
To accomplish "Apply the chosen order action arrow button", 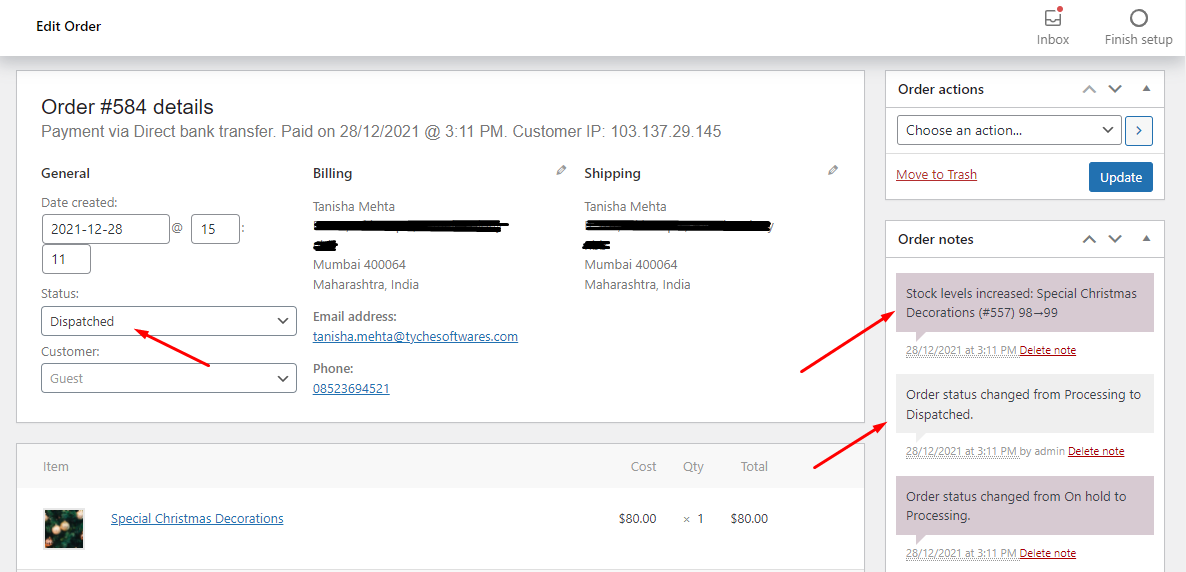I will pyautogui.click(x=1139, y=130).
